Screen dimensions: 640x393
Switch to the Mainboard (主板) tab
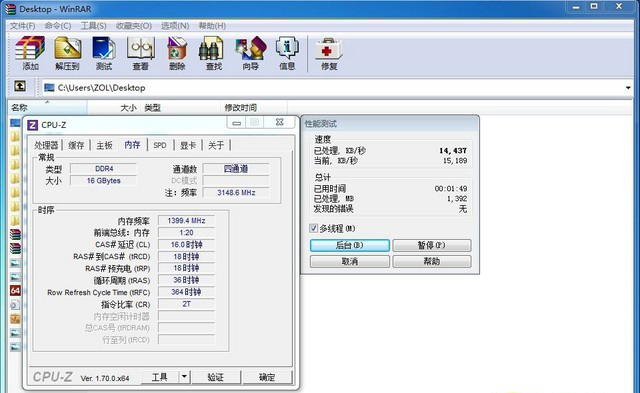click(104, 145)
